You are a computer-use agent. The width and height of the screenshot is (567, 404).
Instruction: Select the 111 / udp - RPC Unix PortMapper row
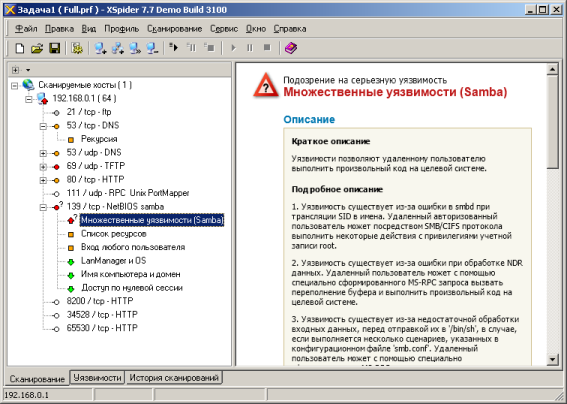pyautogui.click(x=128, y=193)
